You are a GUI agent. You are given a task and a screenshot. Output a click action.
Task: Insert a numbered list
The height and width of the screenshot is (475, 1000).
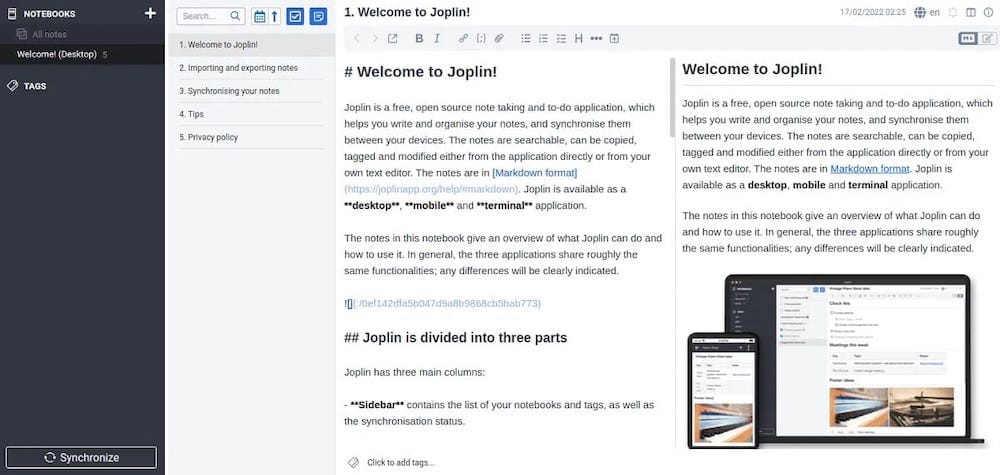pyautogui.click(x=543, y=38)
